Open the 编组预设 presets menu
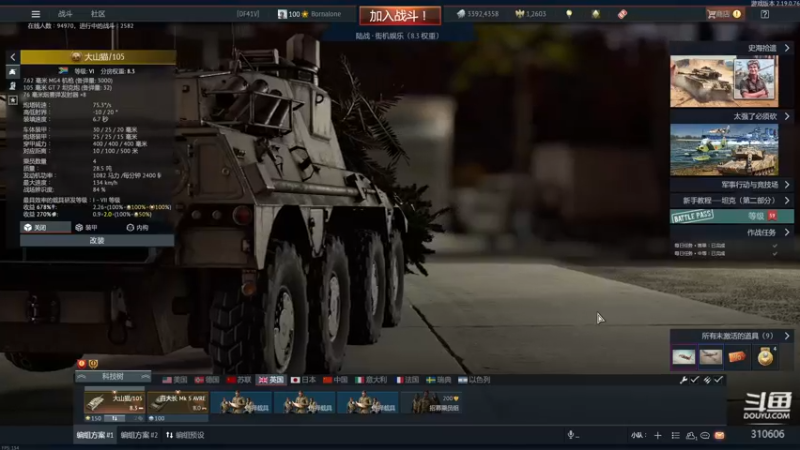The height and width of the screenshot is (450, 800). (x=185, y=435)
